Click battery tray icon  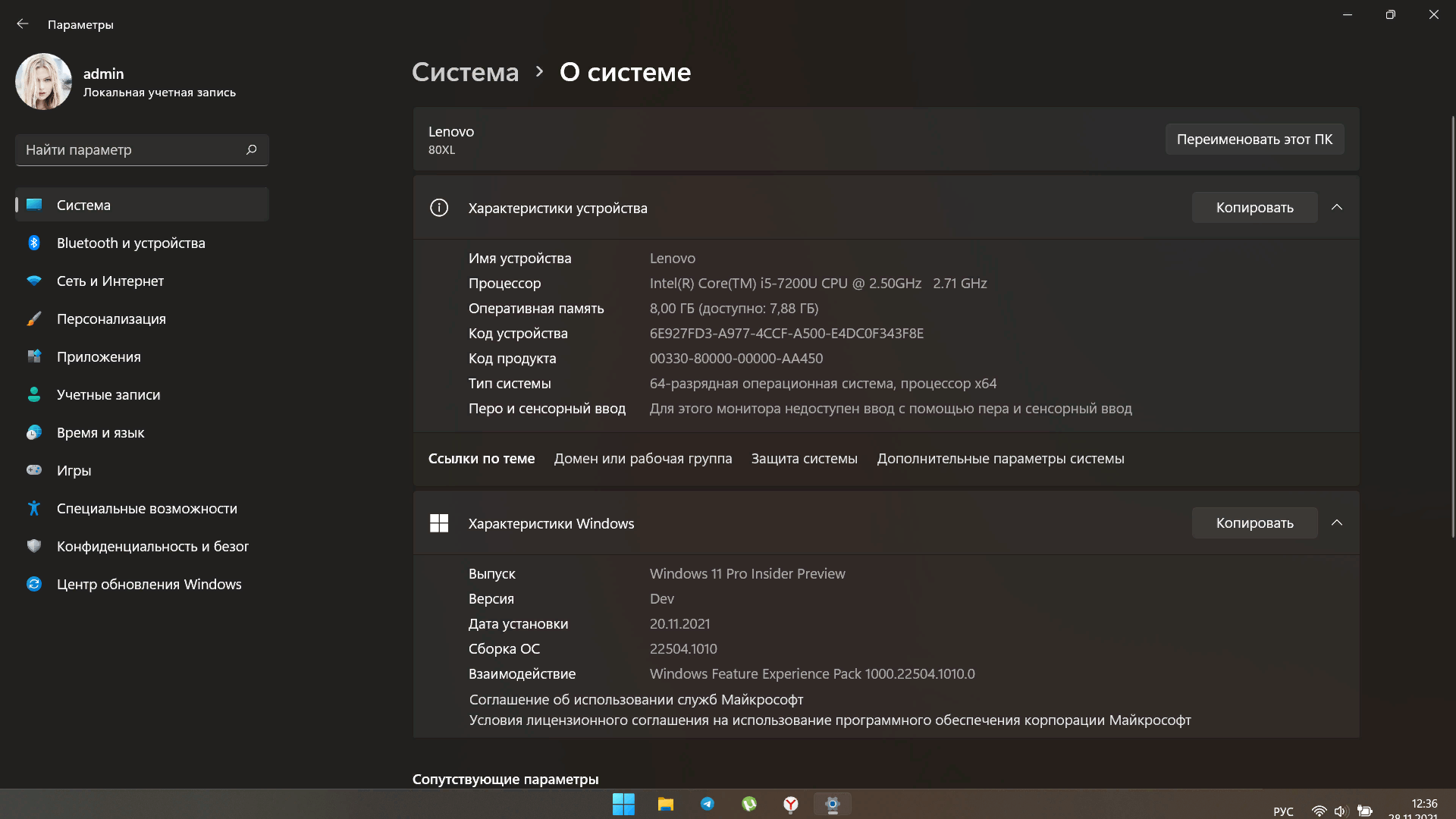1365,811
